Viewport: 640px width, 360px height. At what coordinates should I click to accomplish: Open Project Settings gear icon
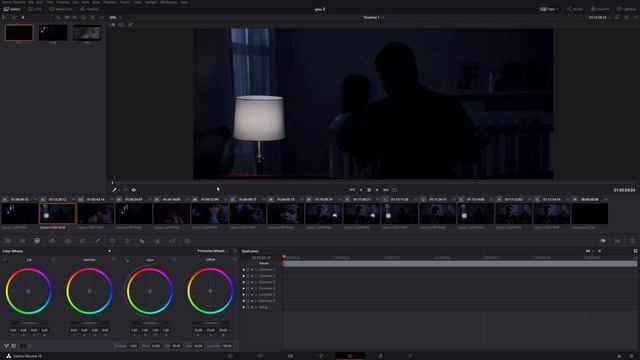click(x=631, y=356)
